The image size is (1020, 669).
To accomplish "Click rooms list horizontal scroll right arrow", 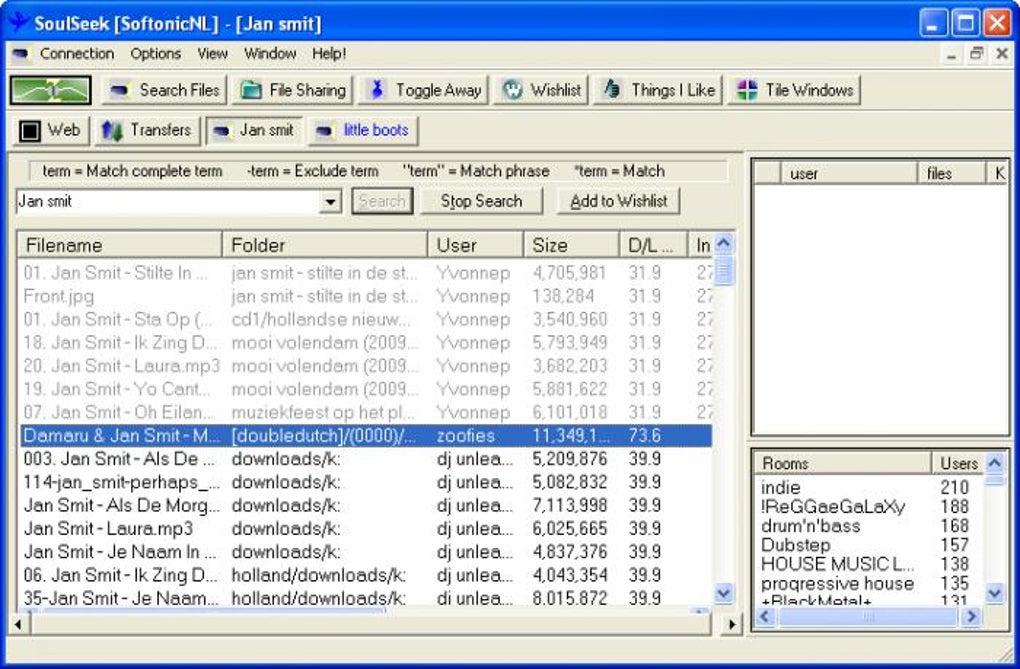I will click(x=971, y=616).
